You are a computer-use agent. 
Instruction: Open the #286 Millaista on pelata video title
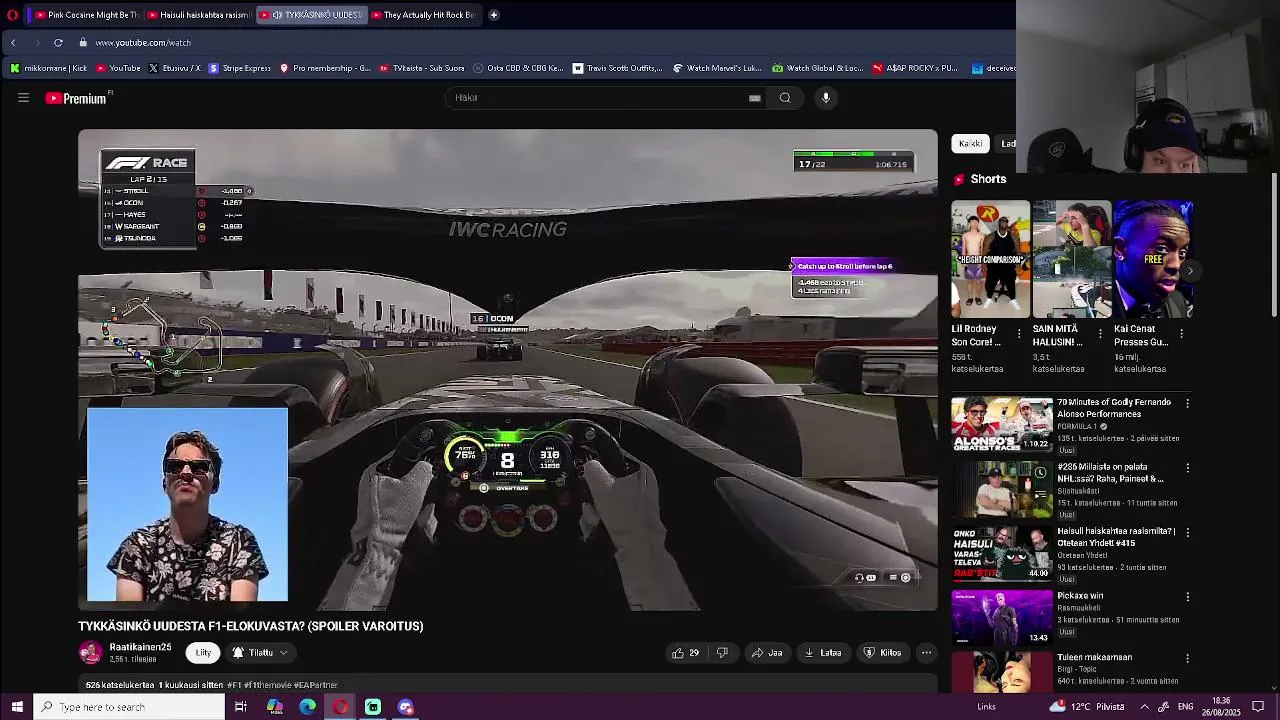tap(1110, 473)
